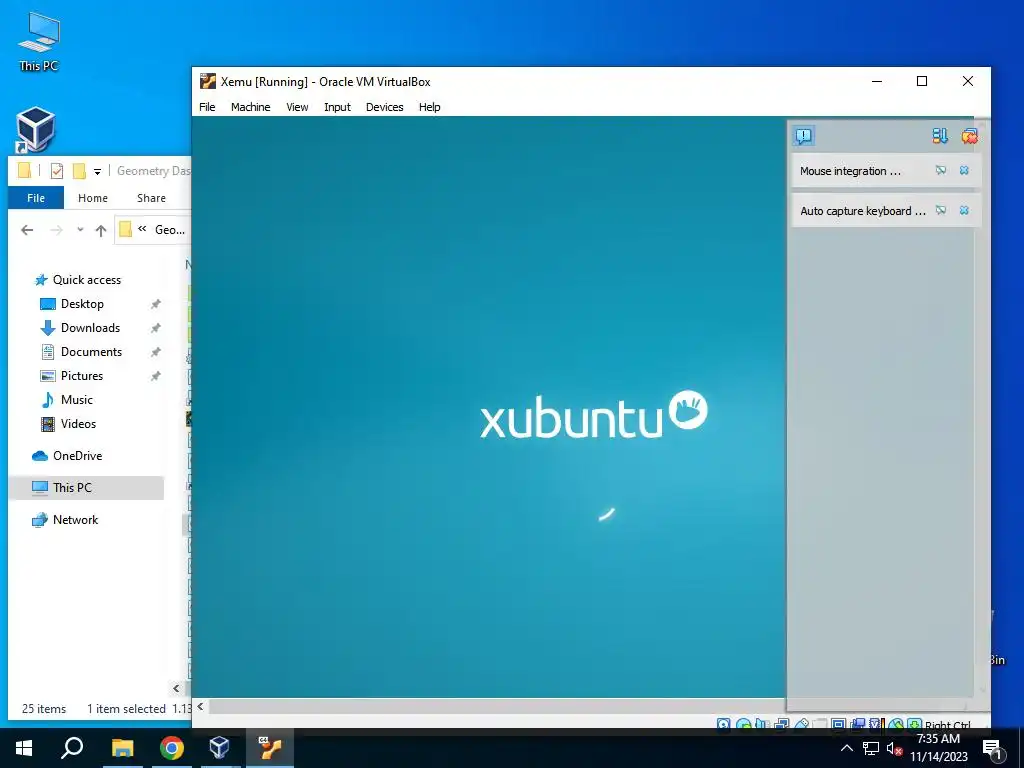This screenshot has width=1024, height=768.
Task: Go forward in File Explorer
Action: coord(57,230)
